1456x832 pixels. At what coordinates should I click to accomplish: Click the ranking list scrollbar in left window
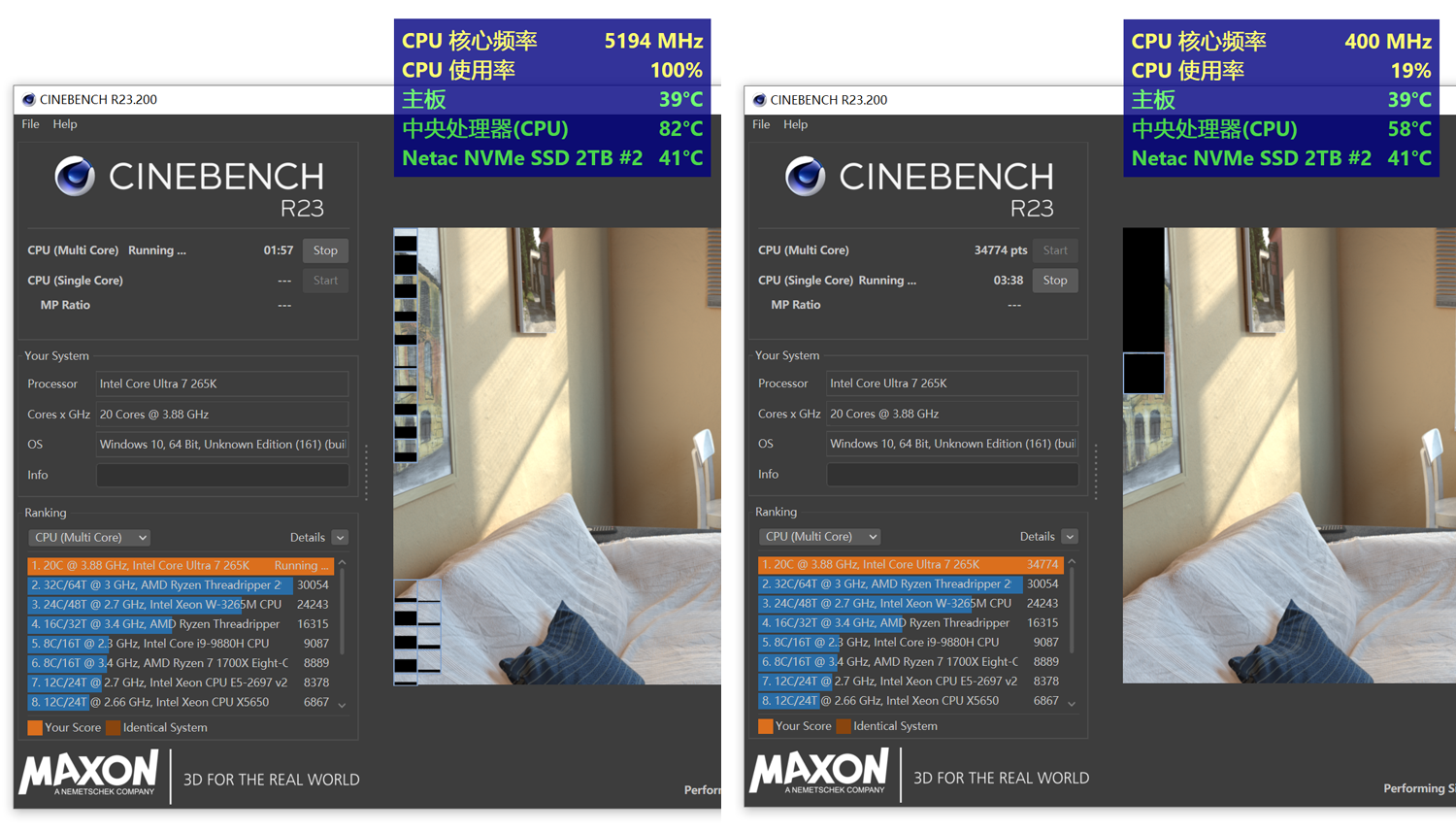tap(342, 612)
